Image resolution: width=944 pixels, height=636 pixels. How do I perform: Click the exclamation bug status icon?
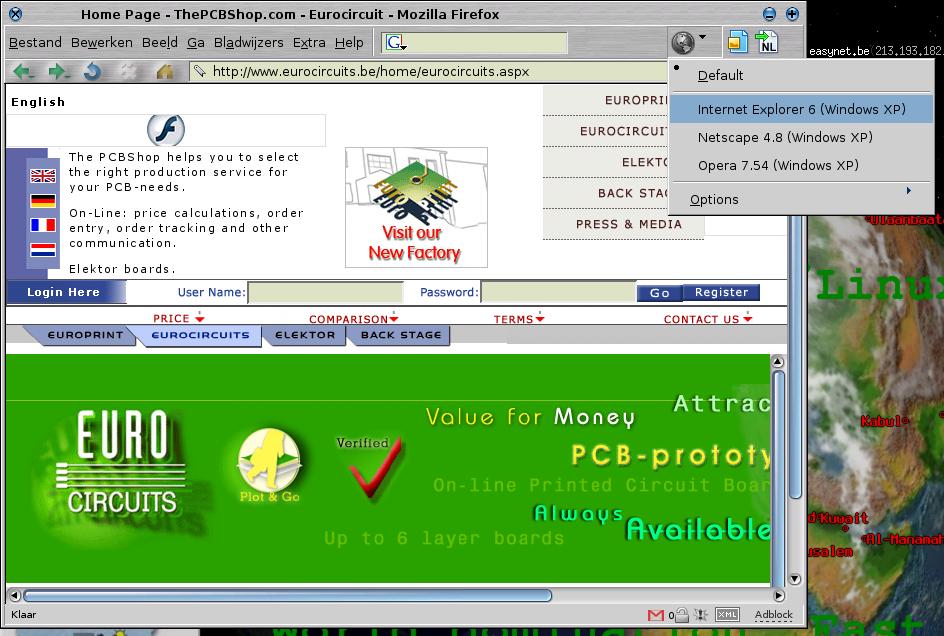[700, 615]
